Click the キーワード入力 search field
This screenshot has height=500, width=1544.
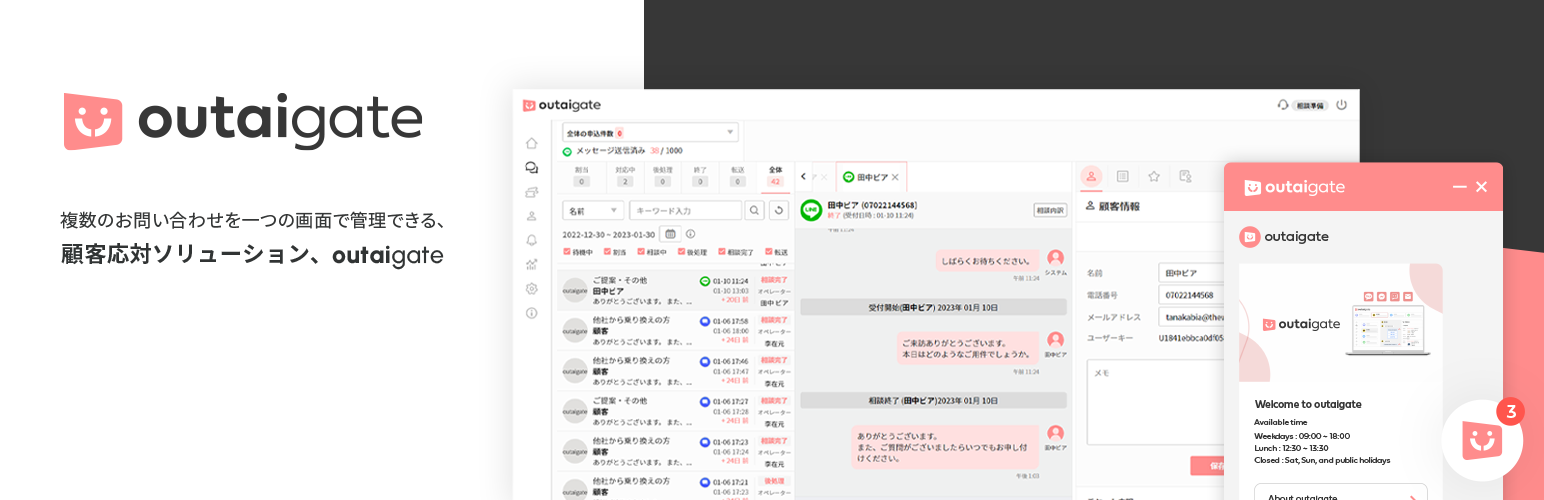click(x=686, y=211)
